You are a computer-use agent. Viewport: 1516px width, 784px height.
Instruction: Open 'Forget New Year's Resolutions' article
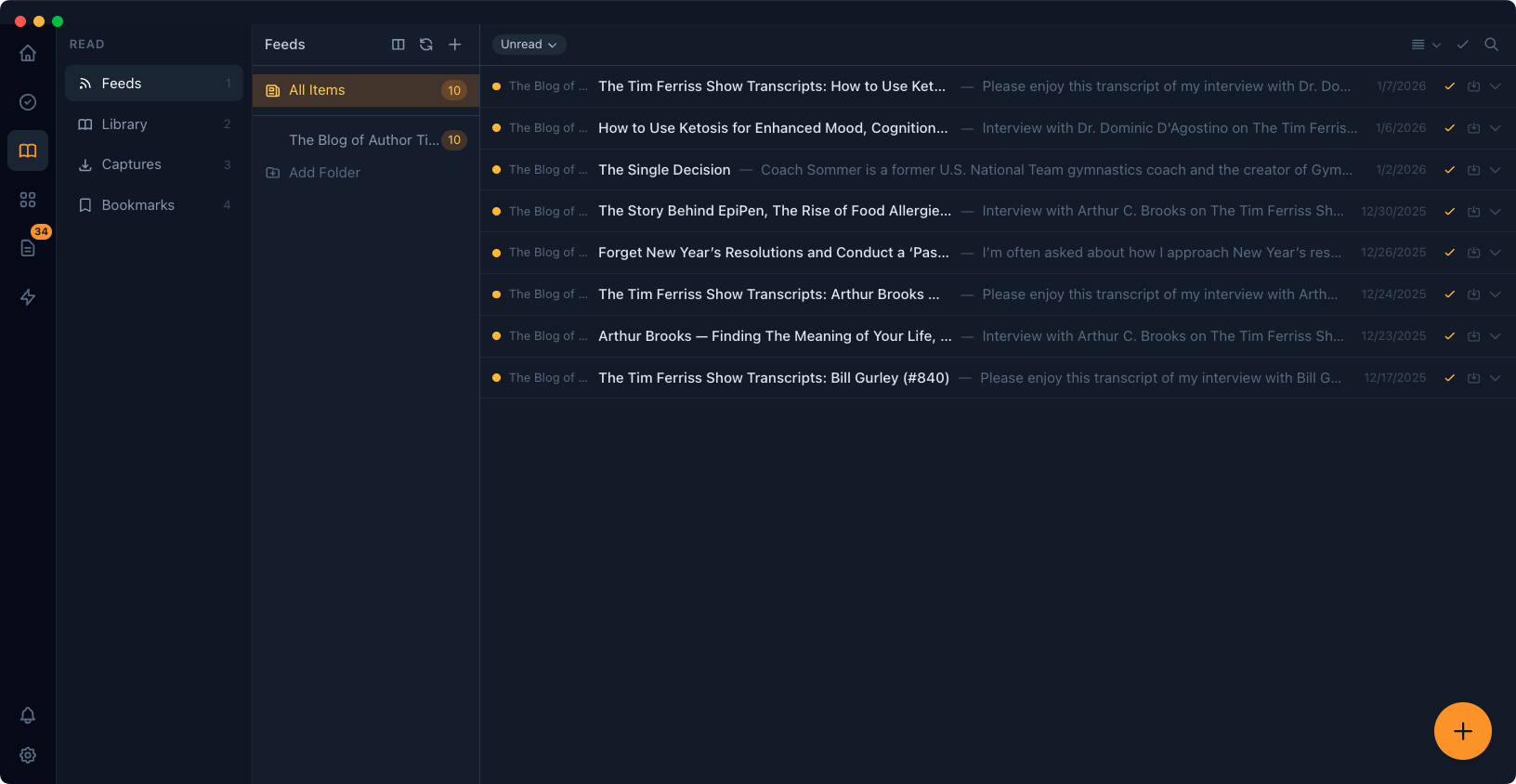(774, 253)
